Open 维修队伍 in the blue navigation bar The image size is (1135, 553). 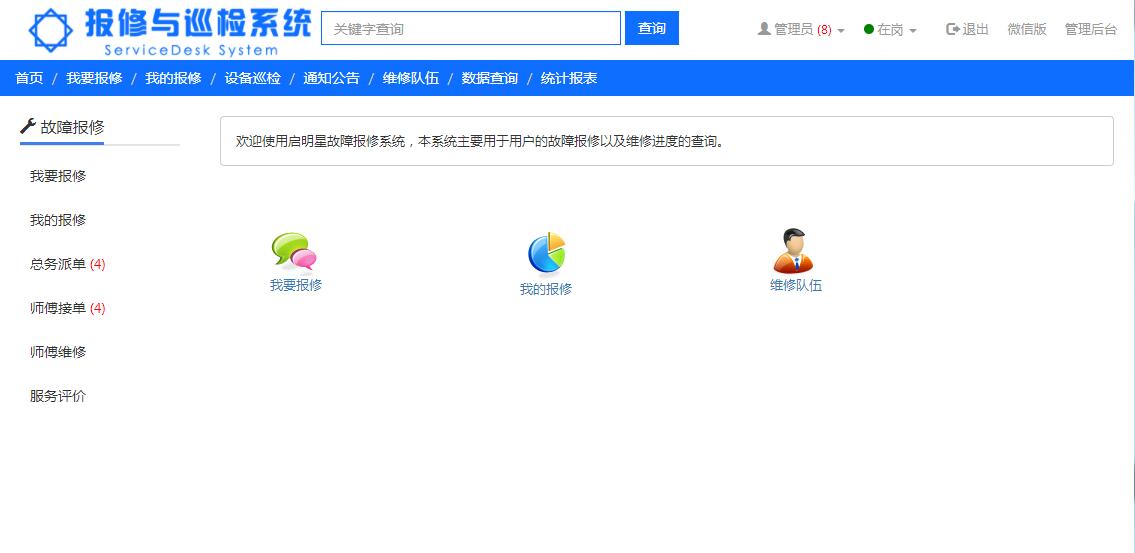[x=410, y=78]
